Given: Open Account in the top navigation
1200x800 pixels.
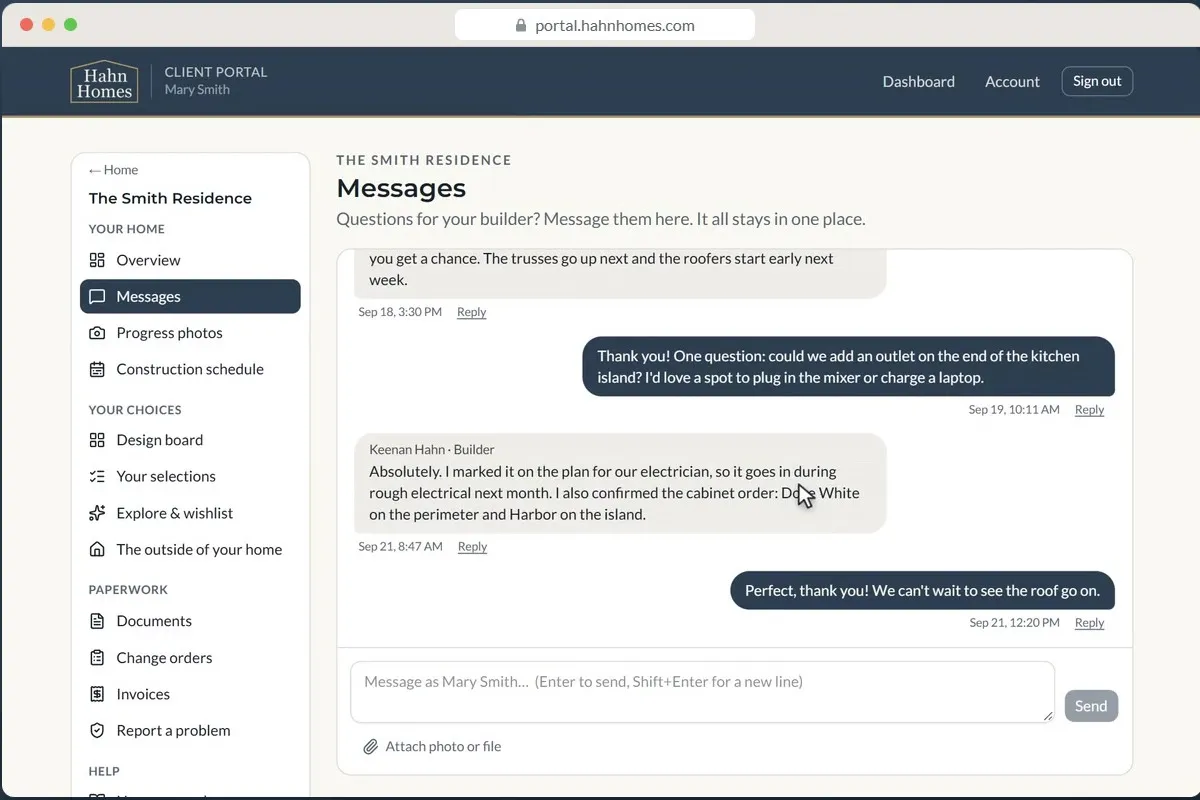Looking at the screenshot, I should pos(1012,81).
